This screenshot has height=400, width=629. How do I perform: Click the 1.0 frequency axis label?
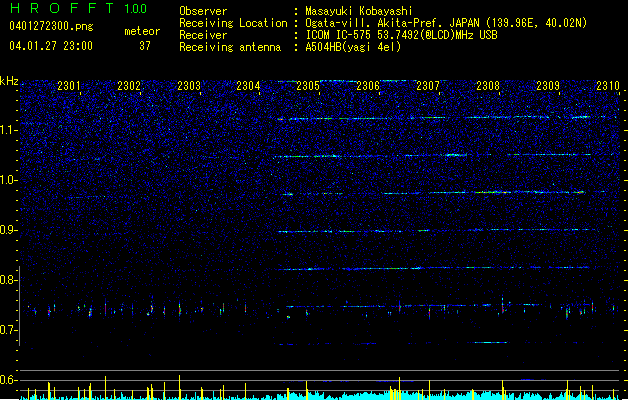(8, 180)
